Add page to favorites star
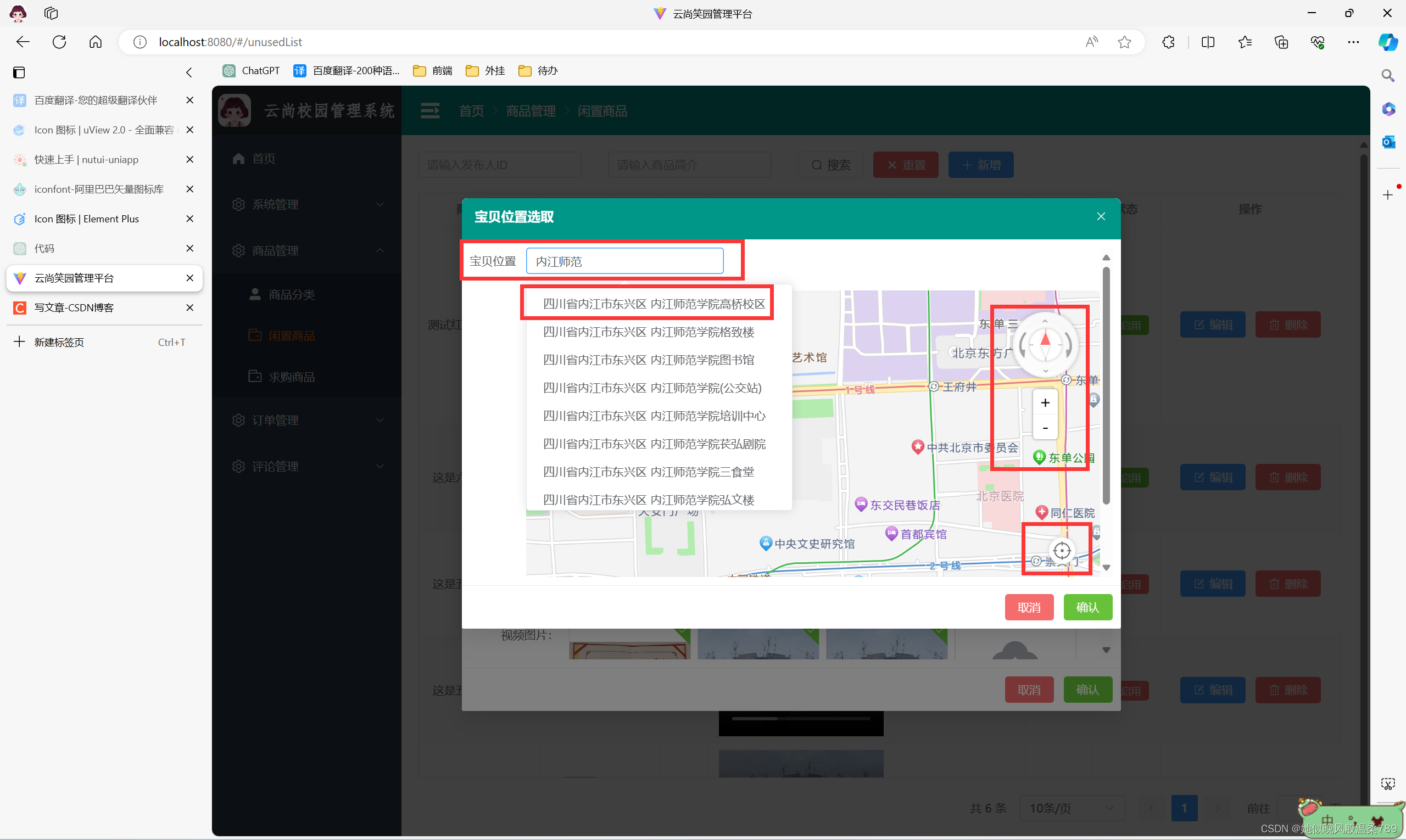 [x=1125, y=42]
